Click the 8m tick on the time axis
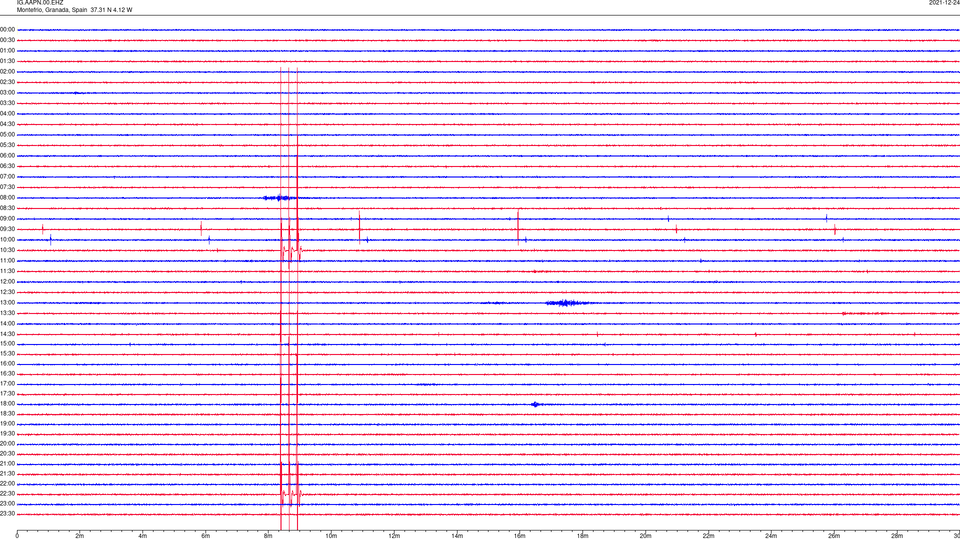The height and width of the screenshot is (540, 960). point(268,536)
